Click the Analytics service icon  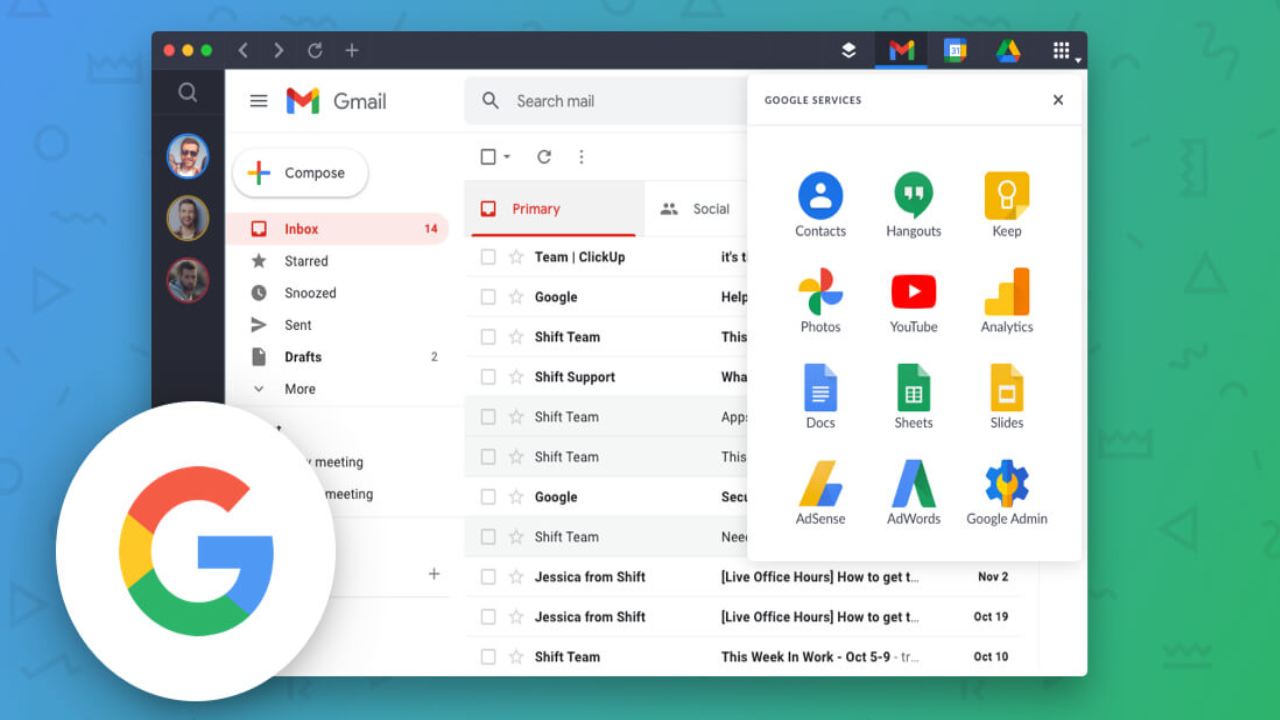(x=1006, y=293)
